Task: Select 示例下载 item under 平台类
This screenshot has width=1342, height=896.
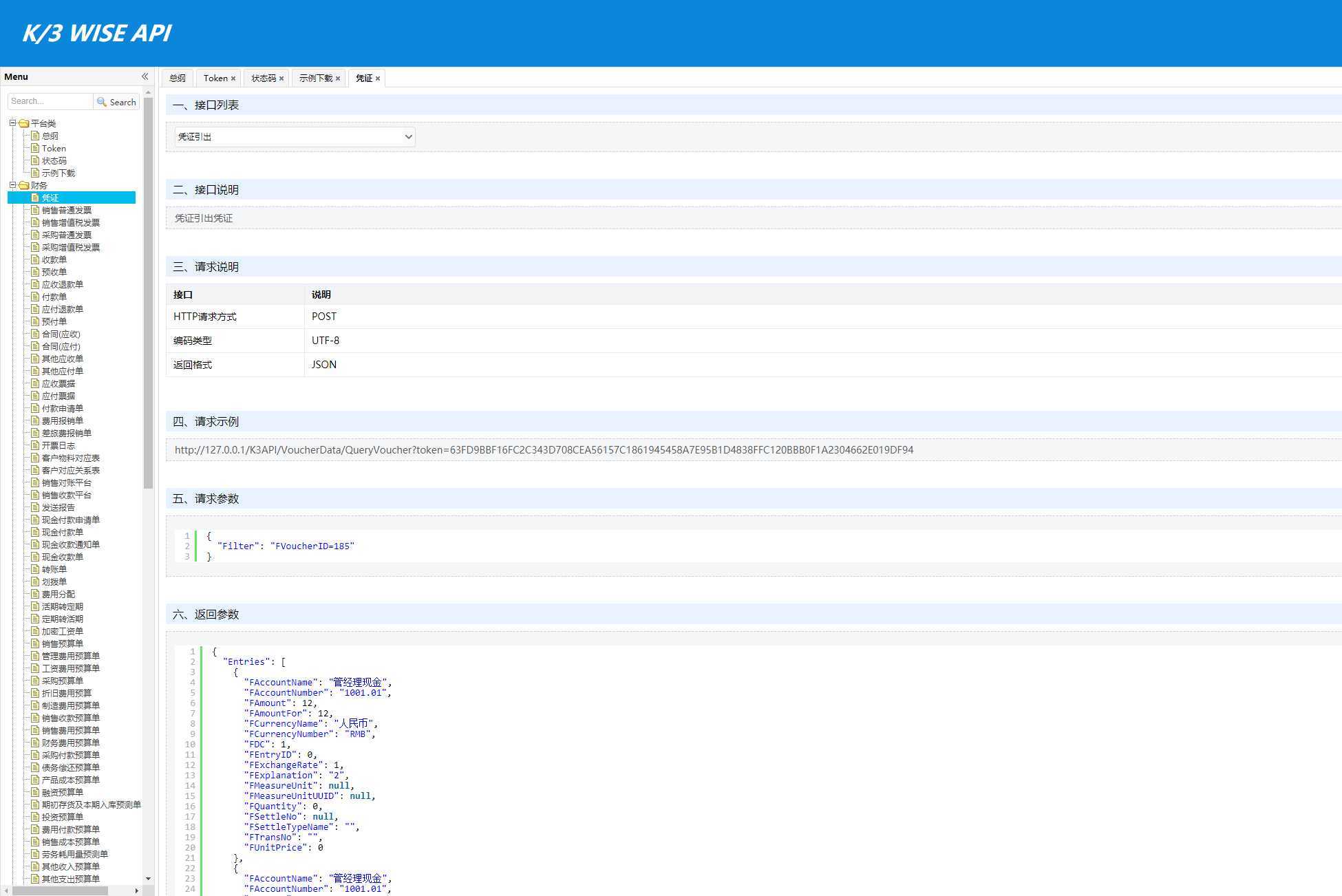Action: (58, 173)
